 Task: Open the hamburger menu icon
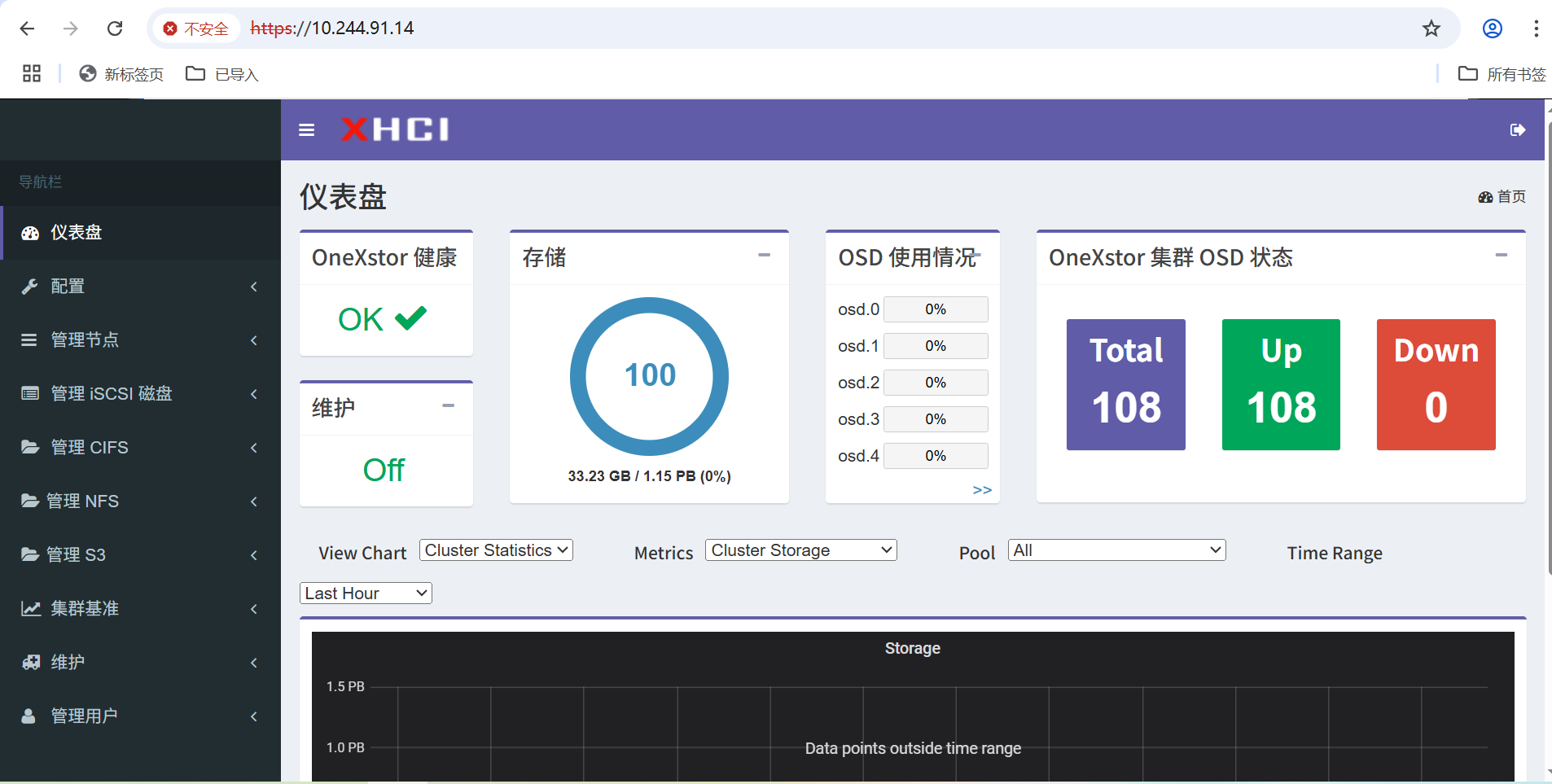click(307, 129)
